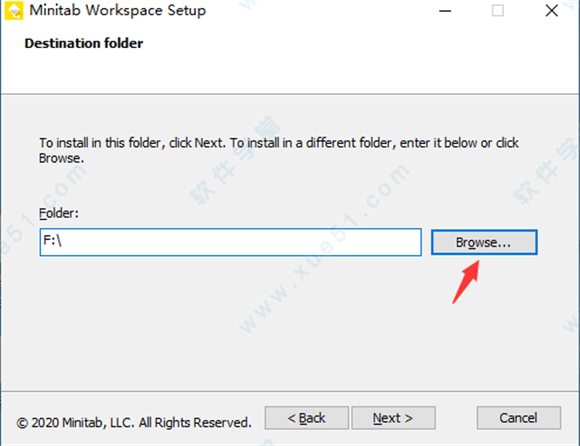Image resolution: width=580 pixels, height=446 pixels.
Task: Click the Minitab Workspace title bar icon
Action: pos(14,11)
